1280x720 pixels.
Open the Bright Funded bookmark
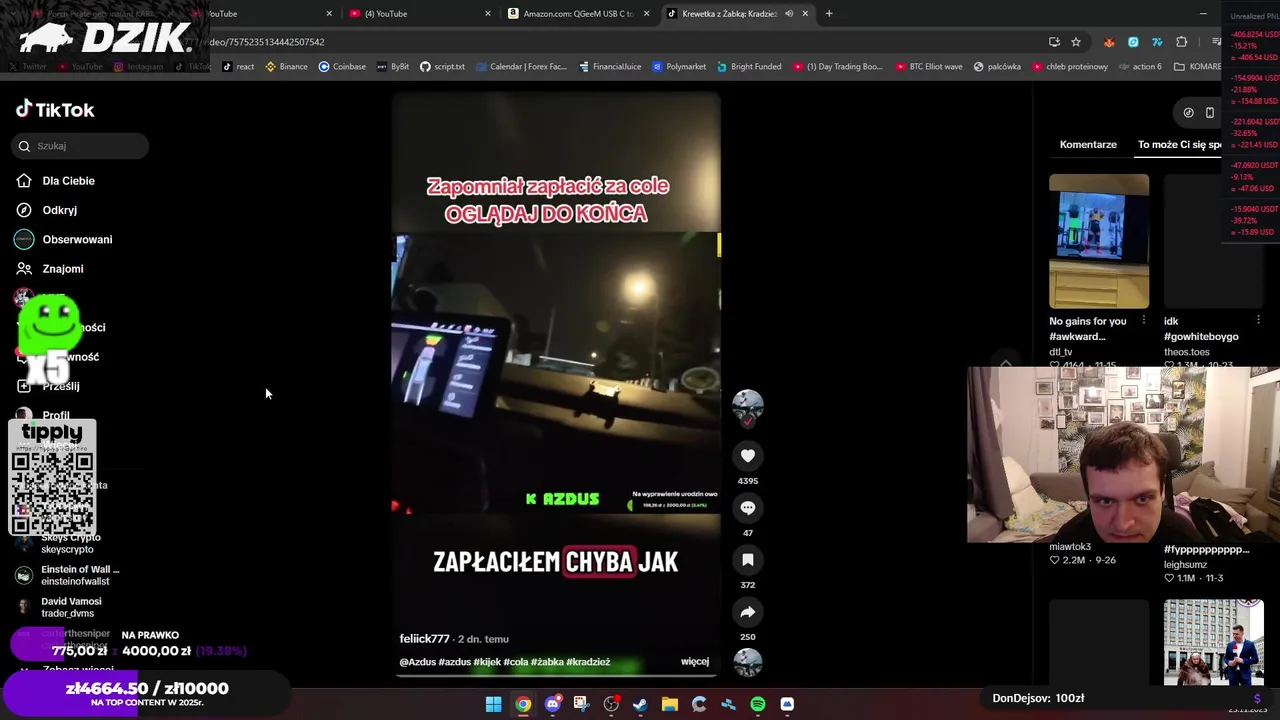pos(748,67)
